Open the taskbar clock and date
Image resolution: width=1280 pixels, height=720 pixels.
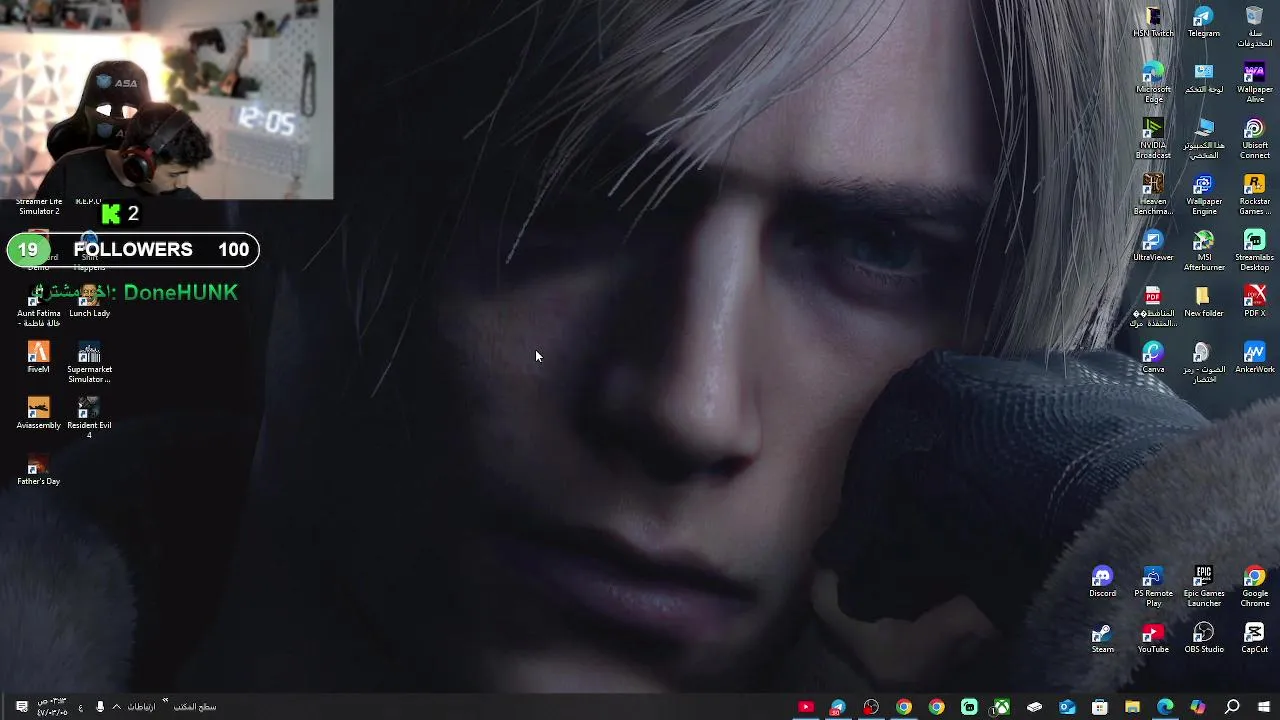coord(52,707)
